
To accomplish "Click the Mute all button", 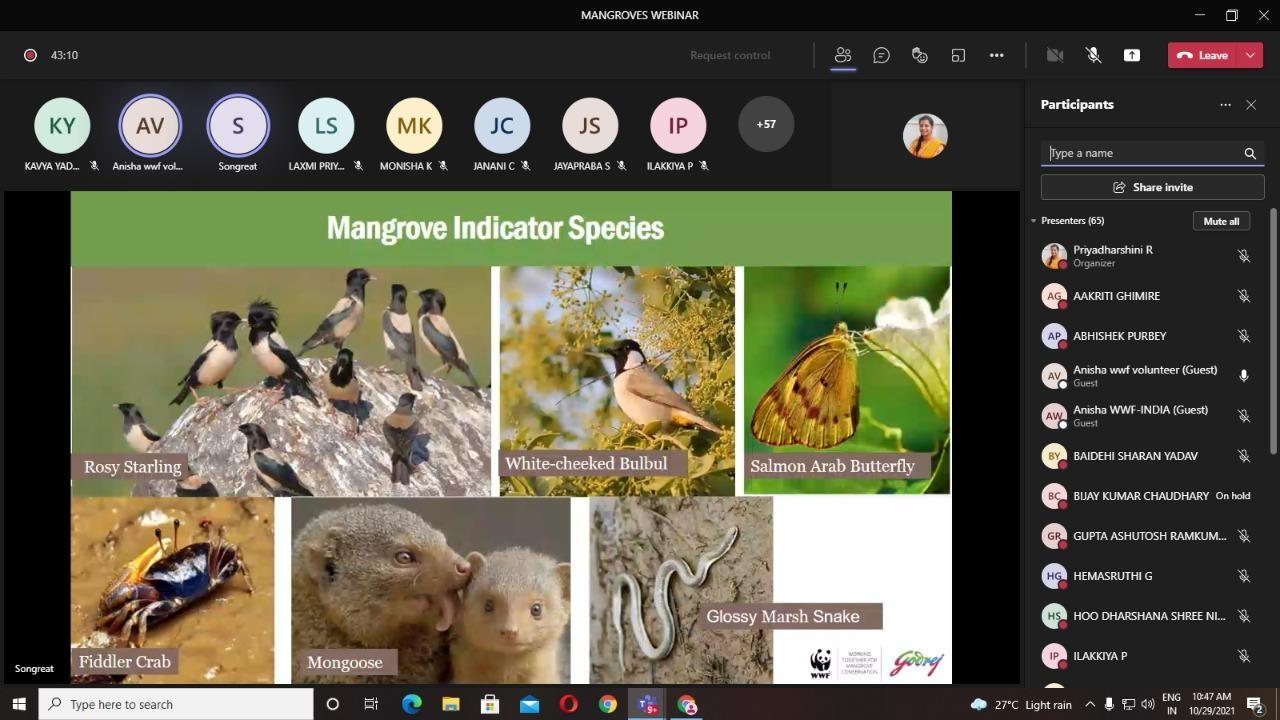I will pyautogui.click(x=1221, y=221).
